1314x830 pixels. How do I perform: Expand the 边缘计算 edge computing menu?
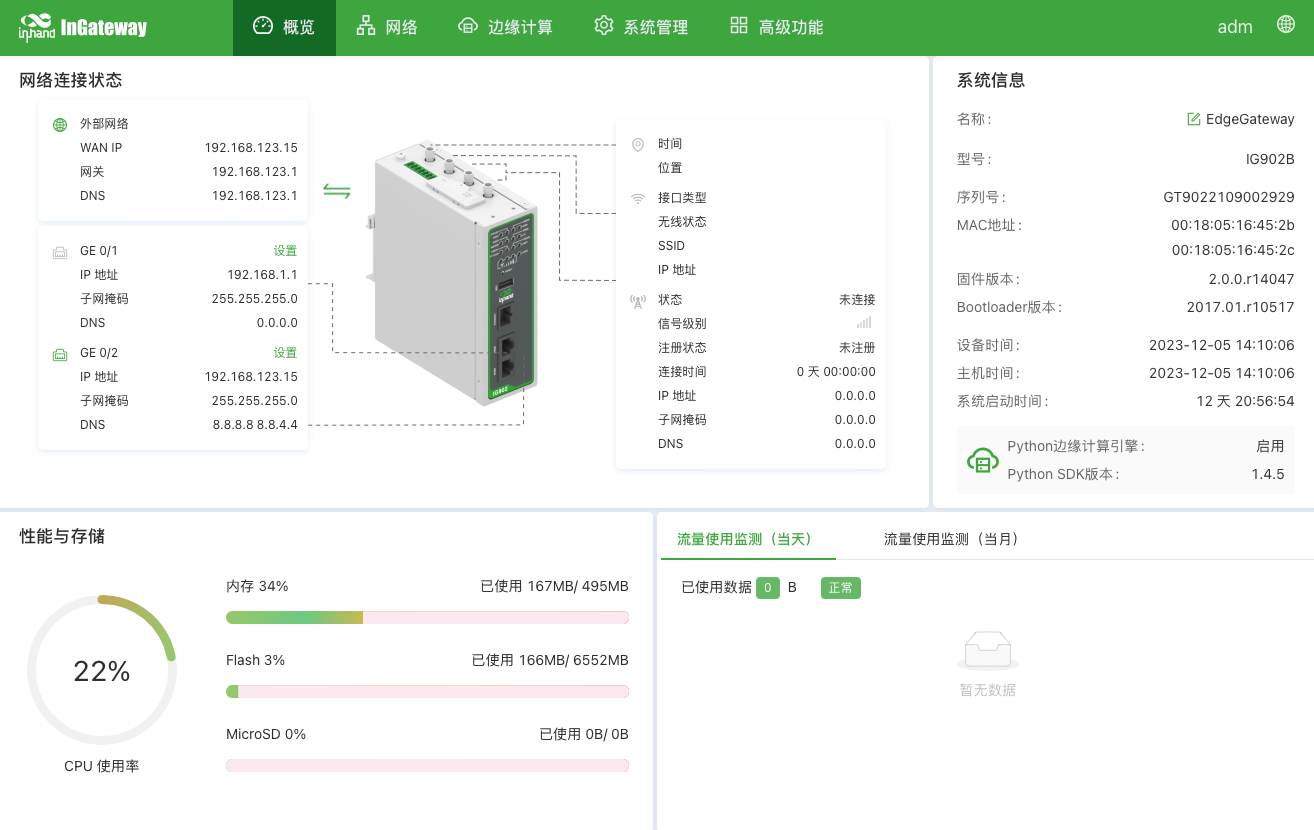pos(505,27)
